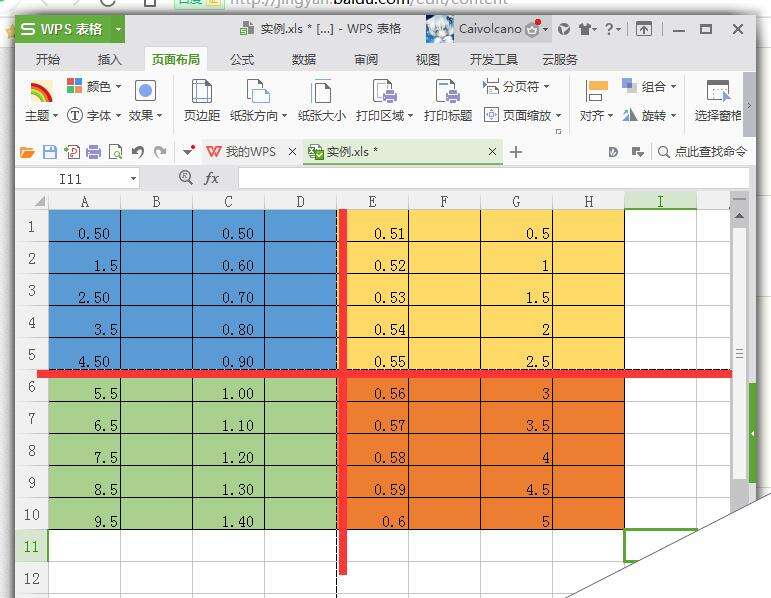This screenshot has width=771, height=598.
Task: Click the 打印标题 print titles icon
Action: (447, 91)
